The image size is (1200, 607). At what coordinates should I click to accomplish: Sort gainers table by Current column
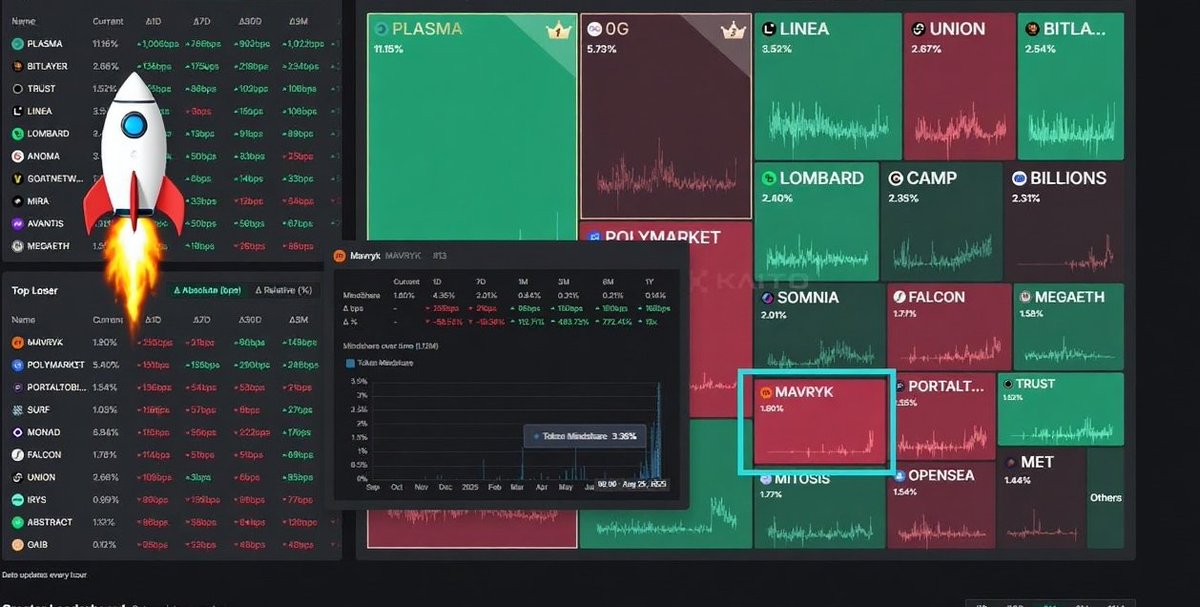107,21
